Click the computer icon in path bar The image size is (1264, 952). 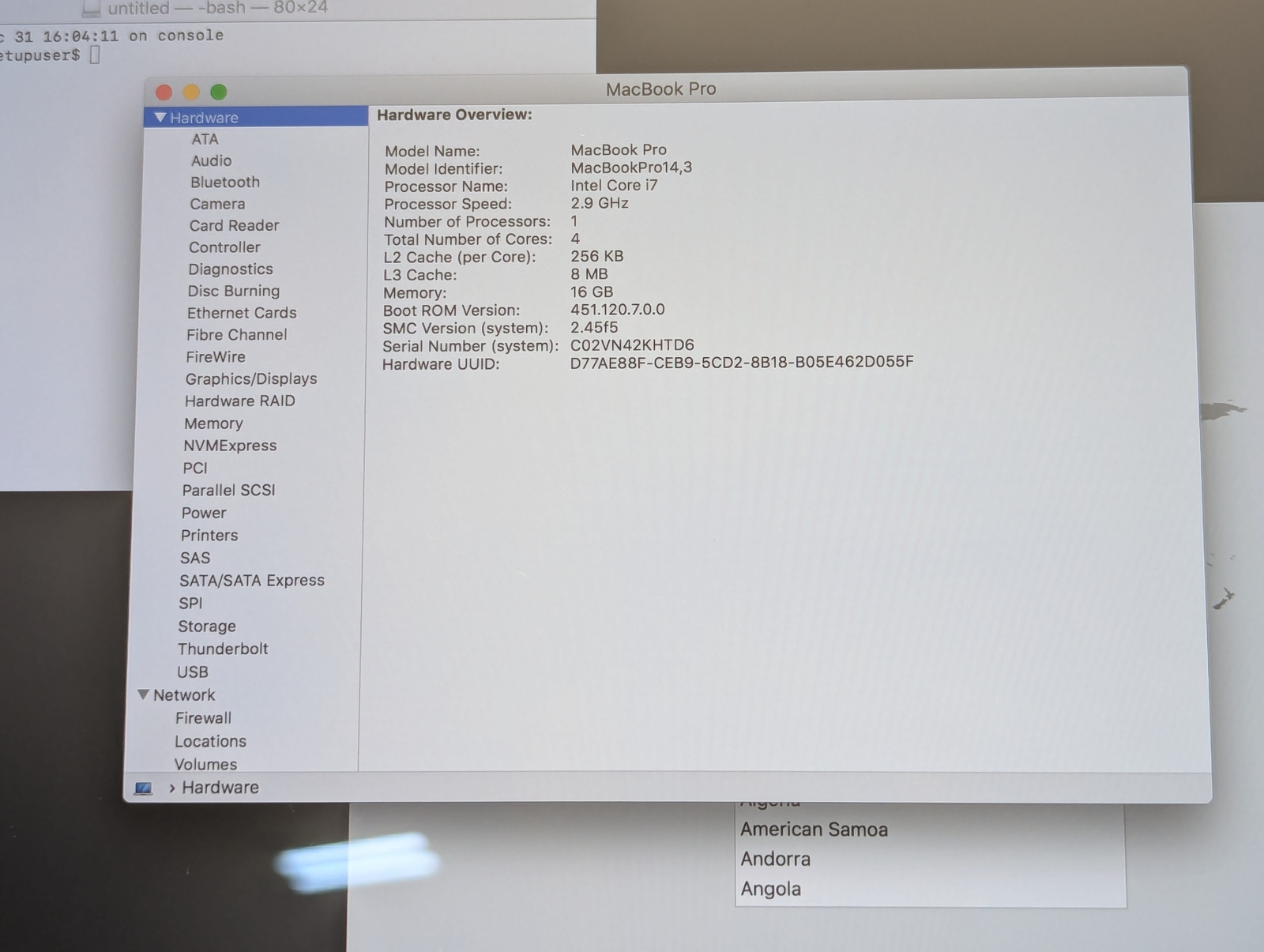(143, 788)
